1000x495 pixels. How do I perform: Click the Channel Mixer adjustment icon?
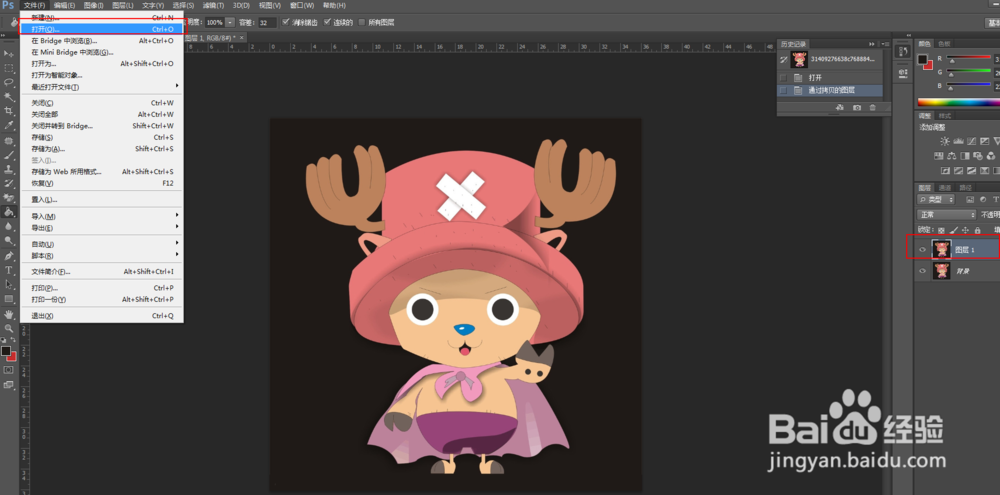pyautogui.click(x=990, y=156)
